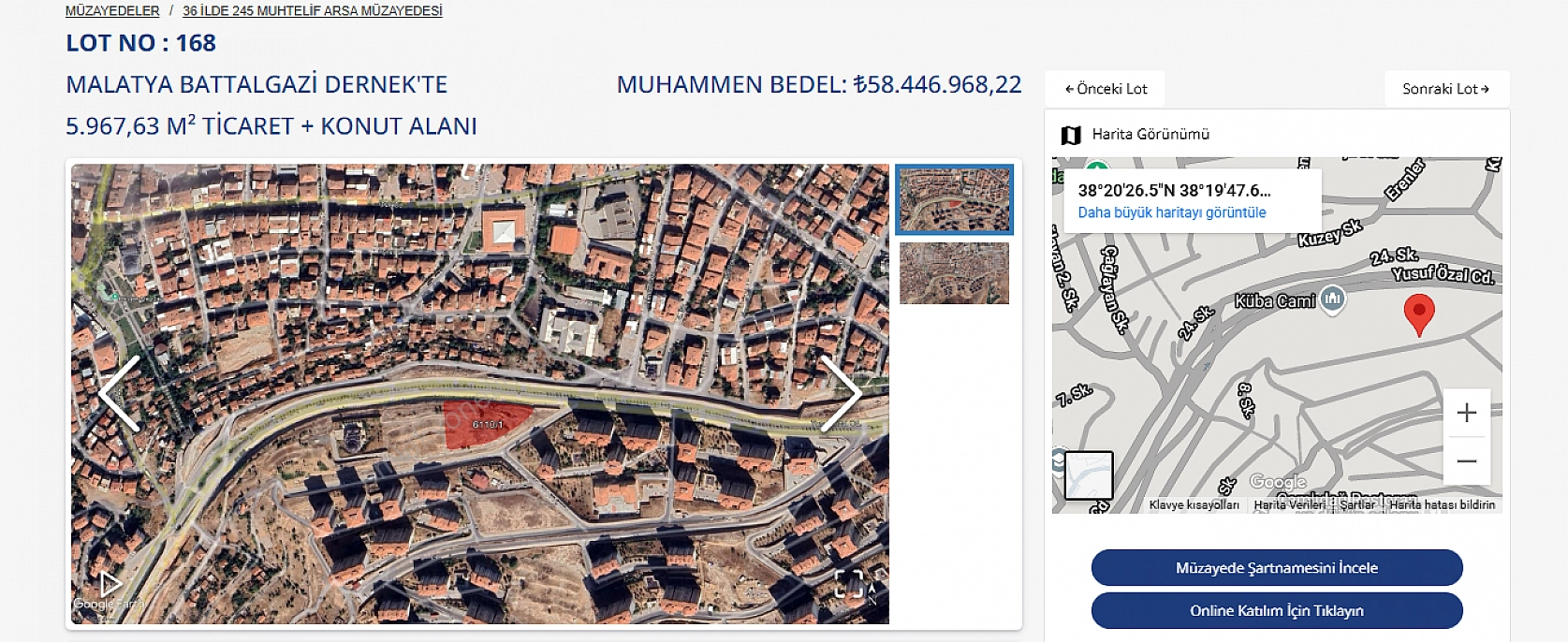Advance to next image with right arrow
This screenshot has height=642, width=1568.
point(841,394)
